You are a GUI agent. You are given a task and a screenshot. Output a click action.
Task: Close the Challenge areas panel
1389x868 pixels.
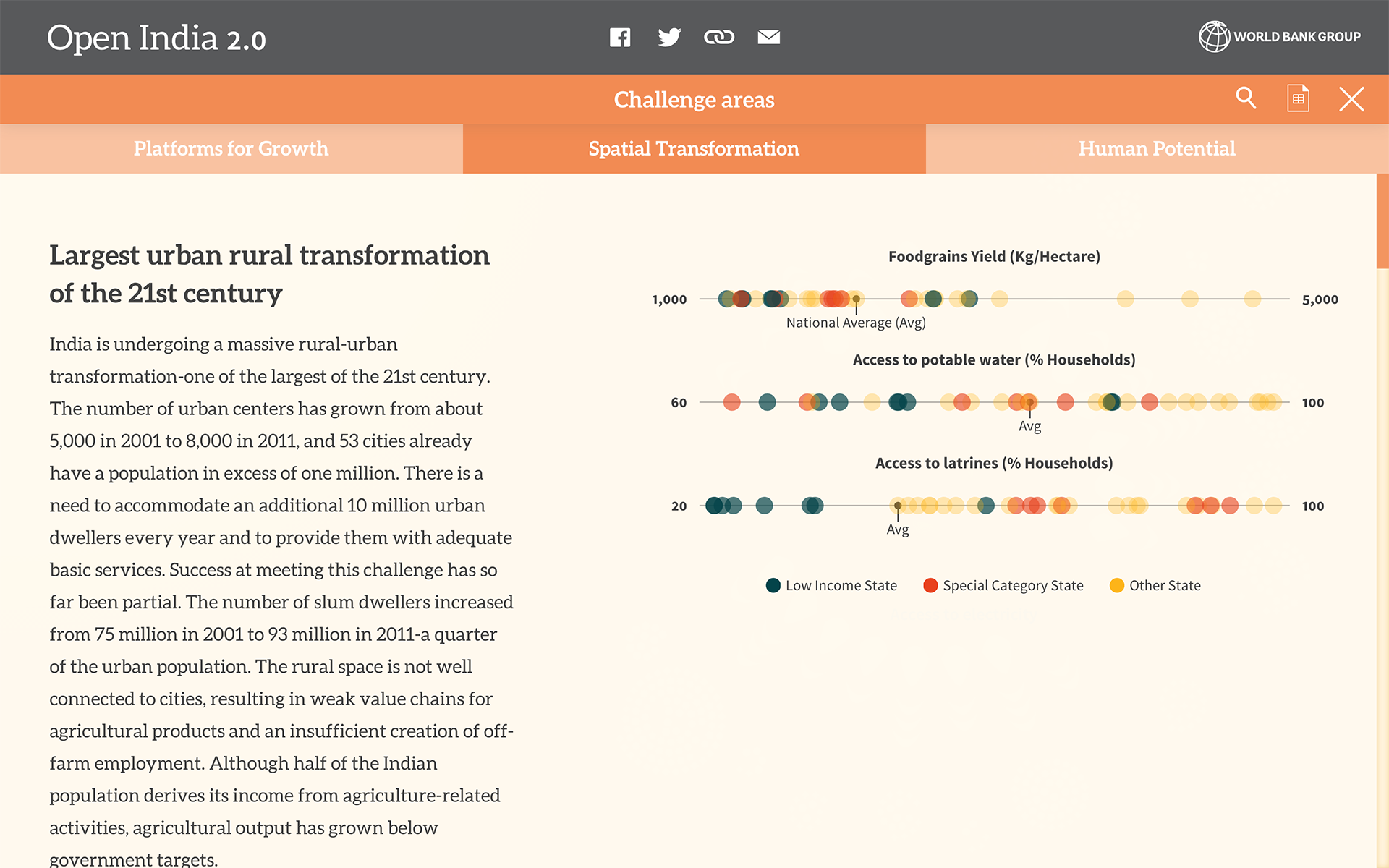1351,99
